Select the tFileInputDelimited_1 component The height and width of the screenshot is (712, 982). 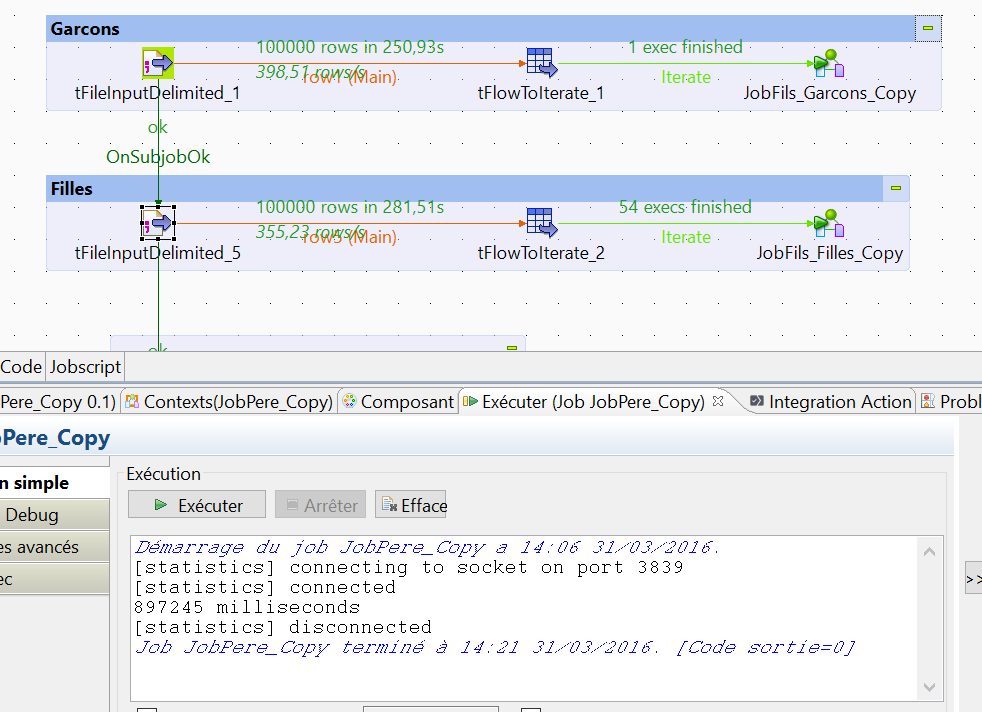pyautogui.click(x=158, y=62)
